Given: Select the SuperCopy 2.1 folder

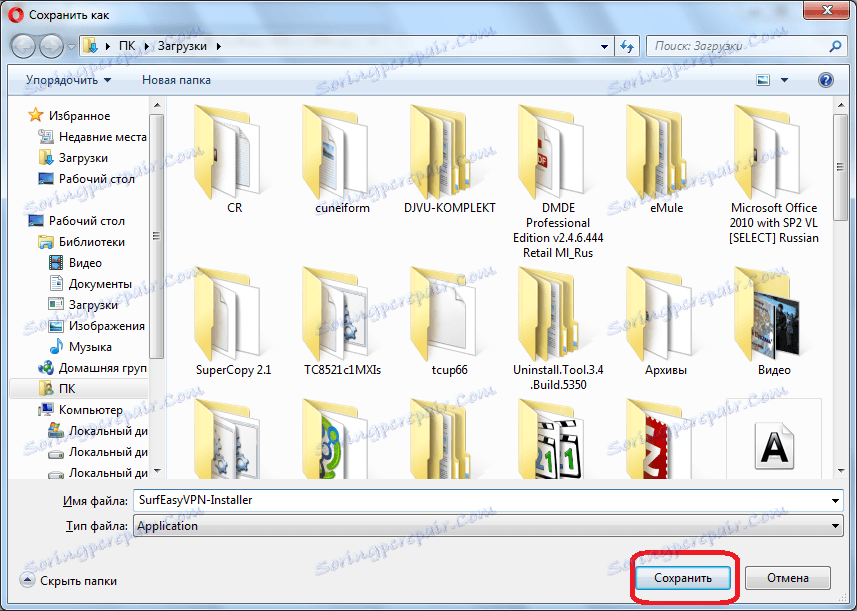Looking at the screenshot, I should click(x=233, y=321).
